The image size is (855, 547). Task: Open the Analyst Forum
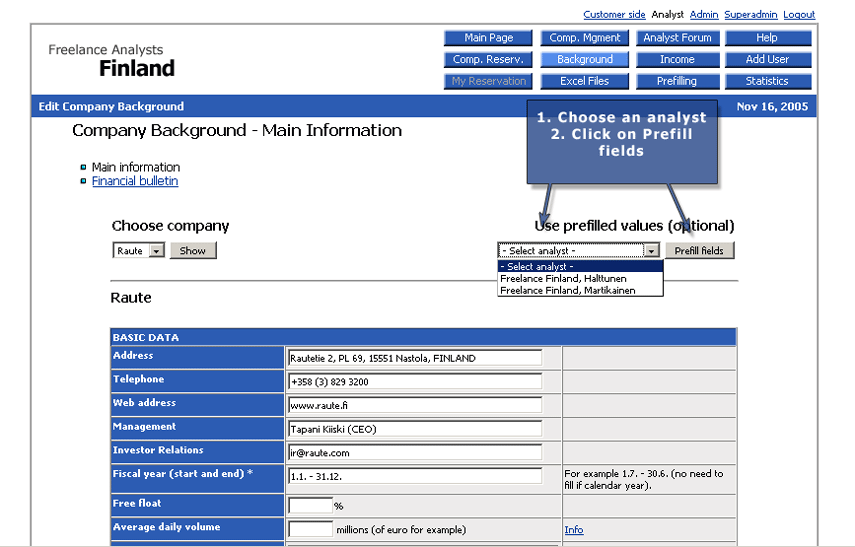[x=678, y=38]
